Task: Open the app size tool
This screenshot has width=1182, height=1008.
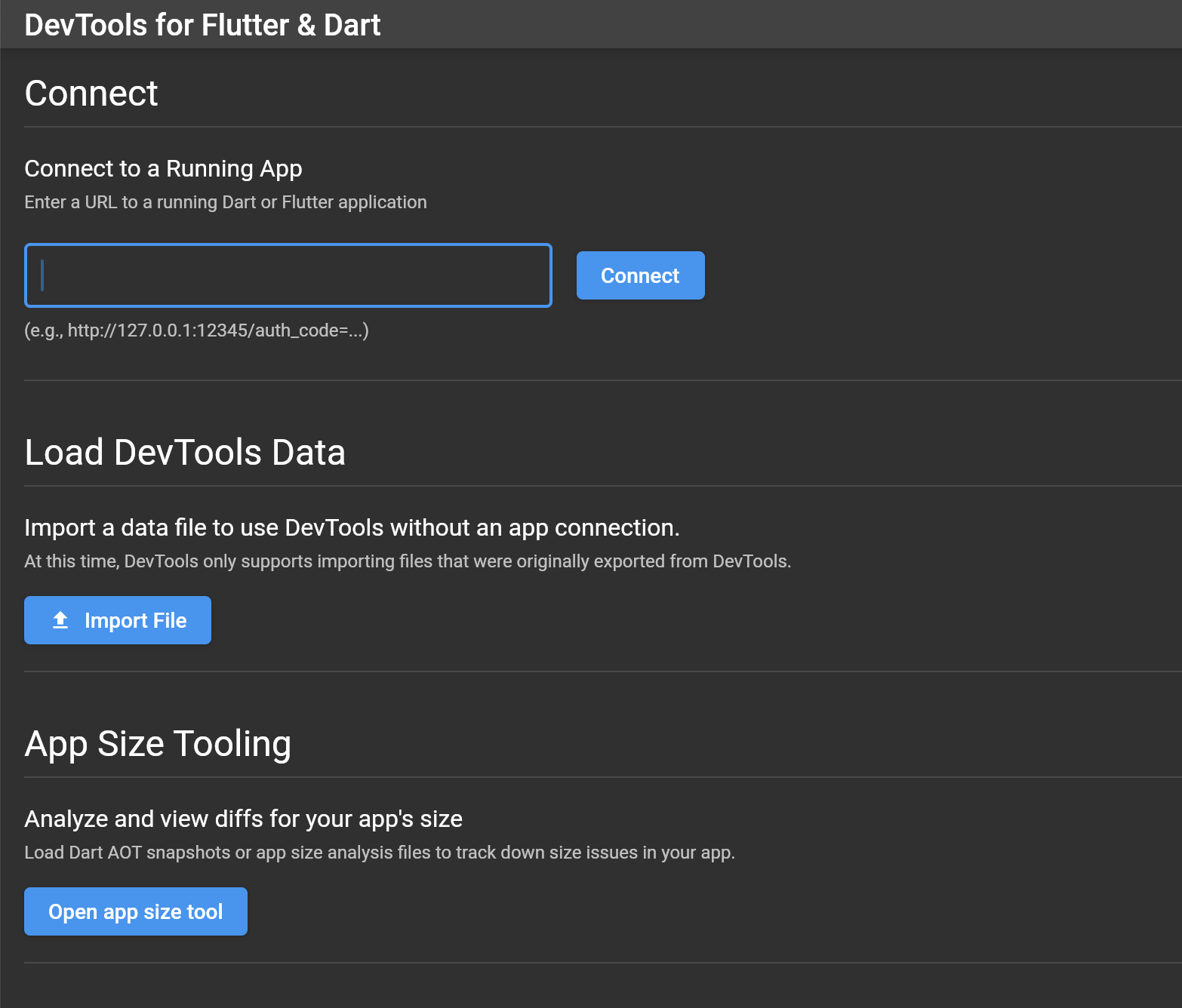Action: (136, 911)
